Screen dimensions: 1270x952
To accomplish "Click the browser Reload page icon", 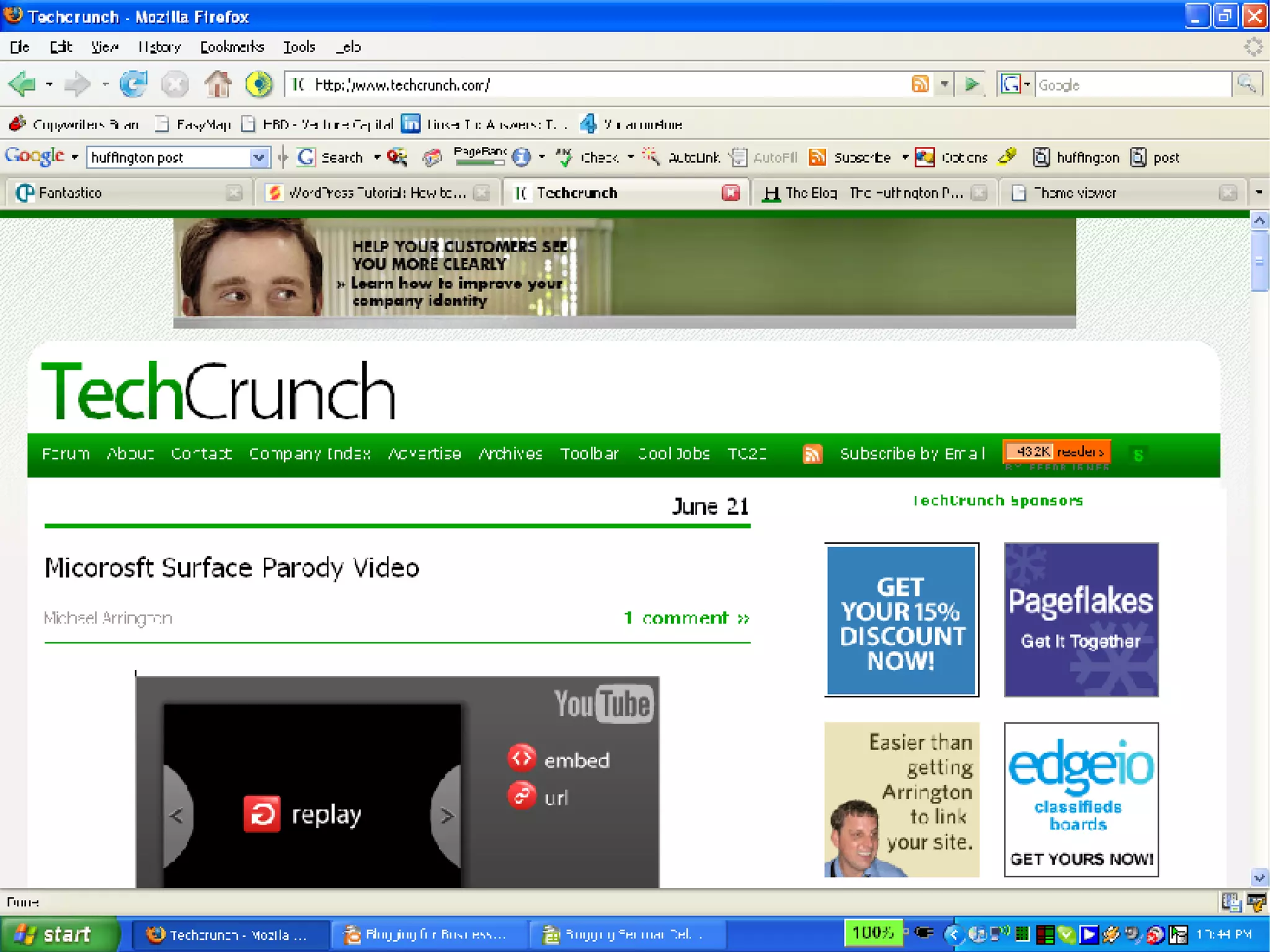I will coord(133,84).
